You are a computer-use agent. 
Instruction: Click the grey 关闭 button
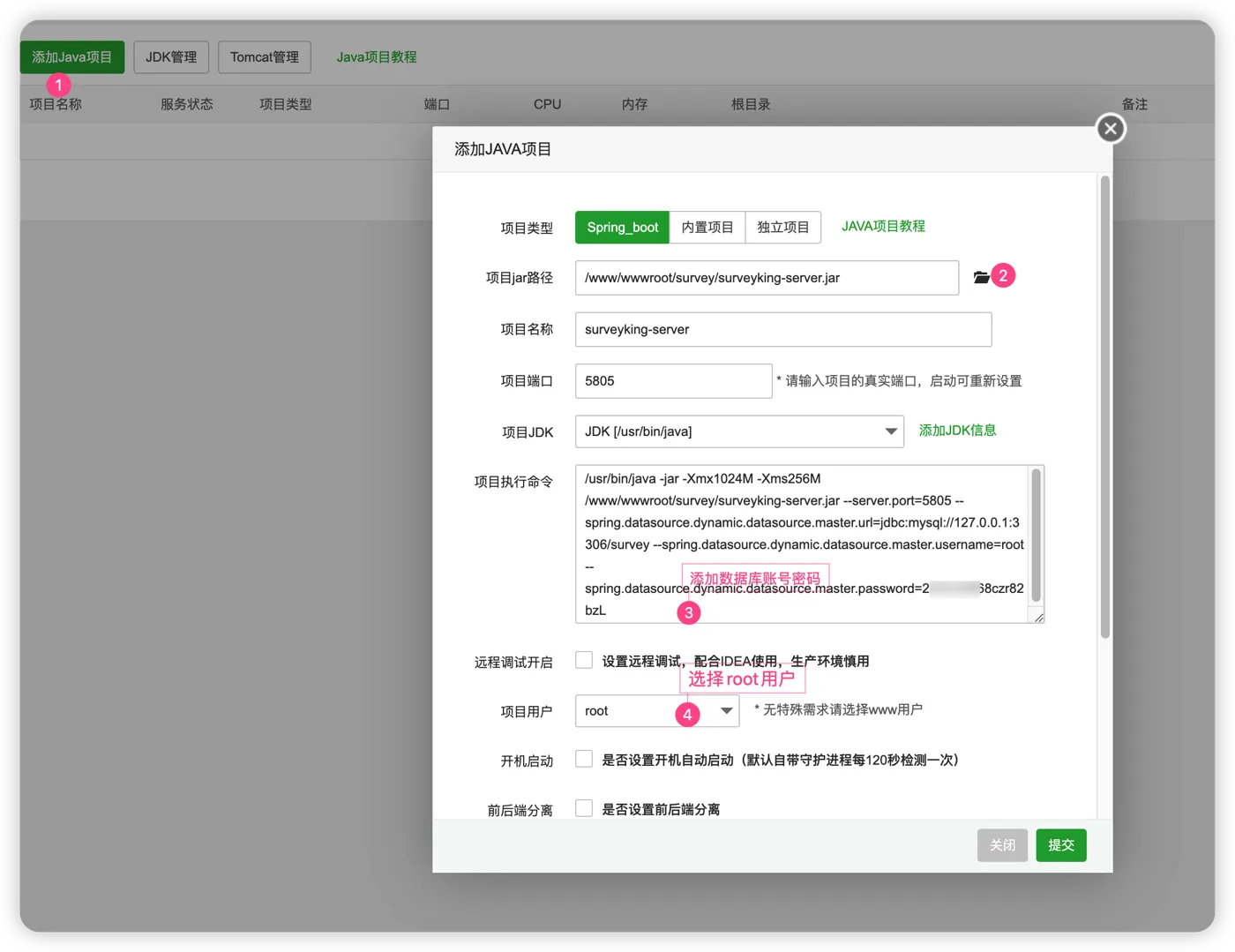click(x=1002, y=845)
